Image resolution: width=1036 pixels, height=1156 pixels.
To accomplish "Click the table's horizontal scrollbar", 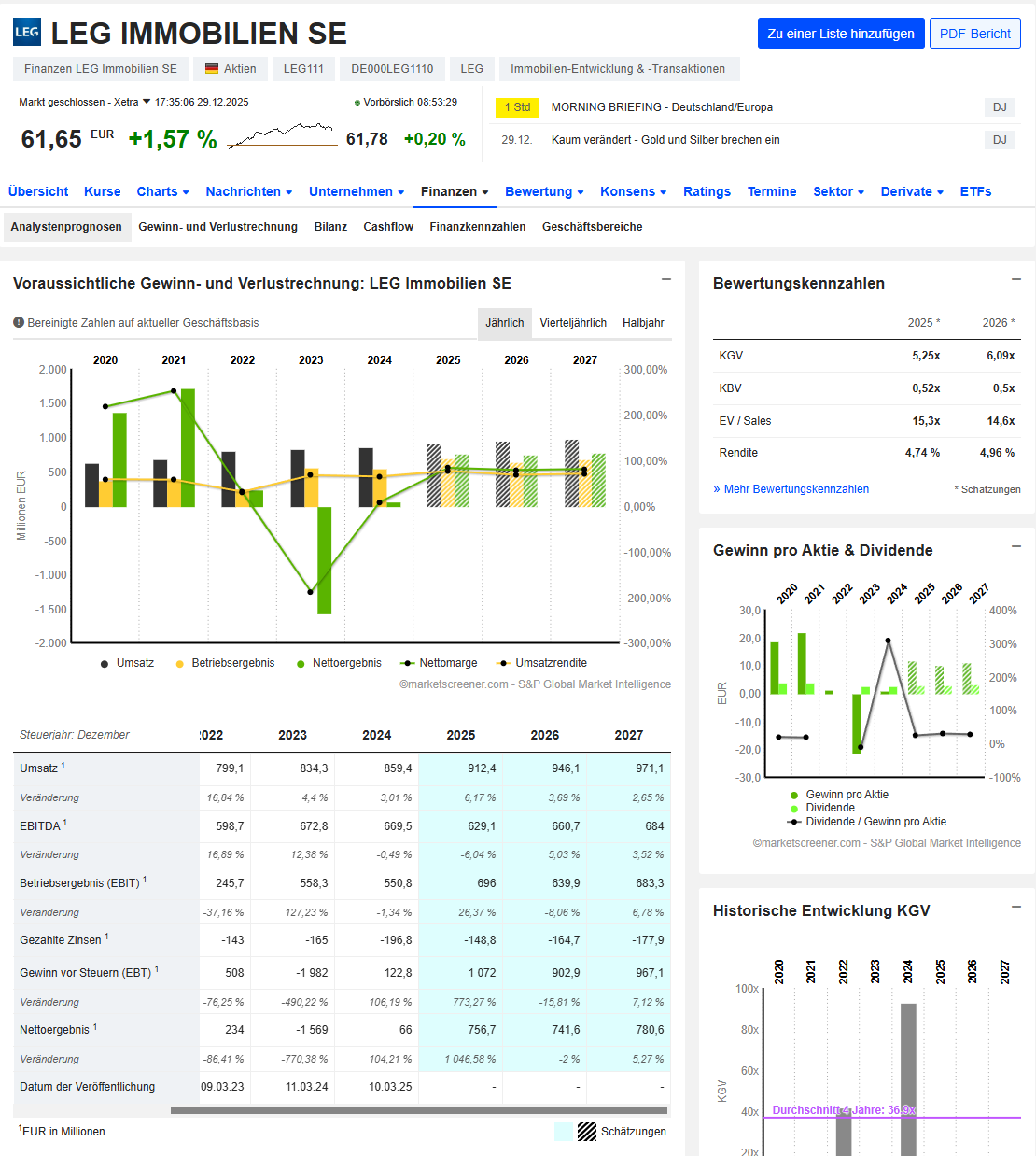I will point(419,1111).
